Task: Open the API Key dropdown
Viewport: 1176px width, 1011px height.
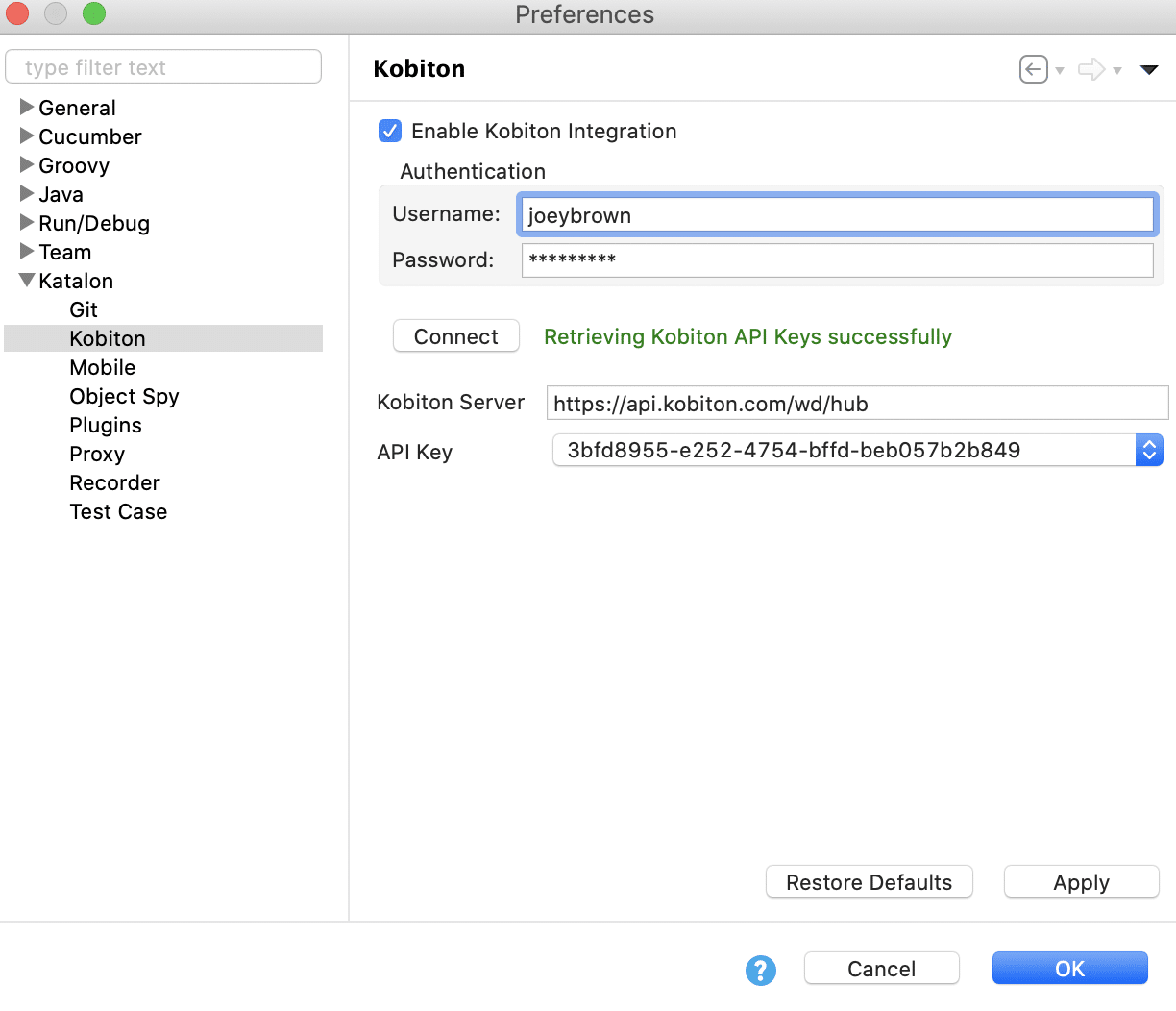Action: [1149, 450]
